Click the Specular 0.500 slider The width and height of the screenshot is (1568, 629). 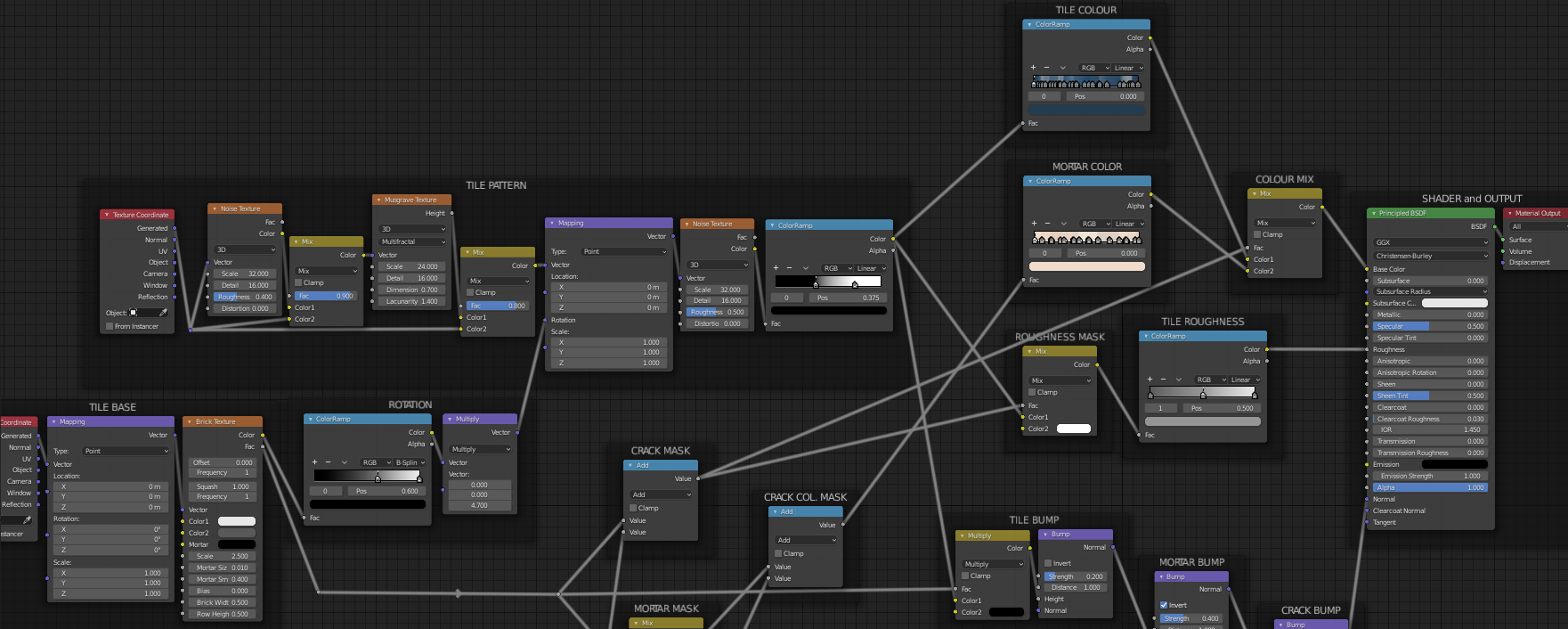(x=1430, y=326)
